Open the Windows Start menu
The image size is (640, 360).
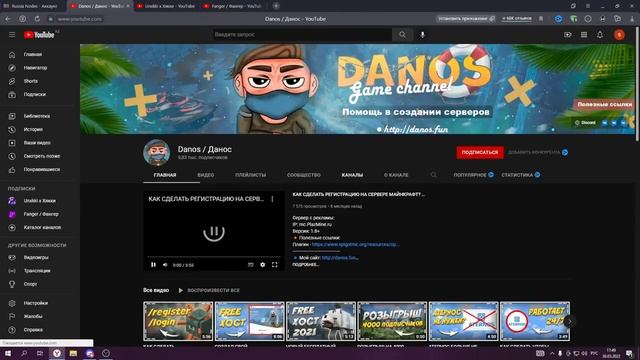click(x=8, y=353)
